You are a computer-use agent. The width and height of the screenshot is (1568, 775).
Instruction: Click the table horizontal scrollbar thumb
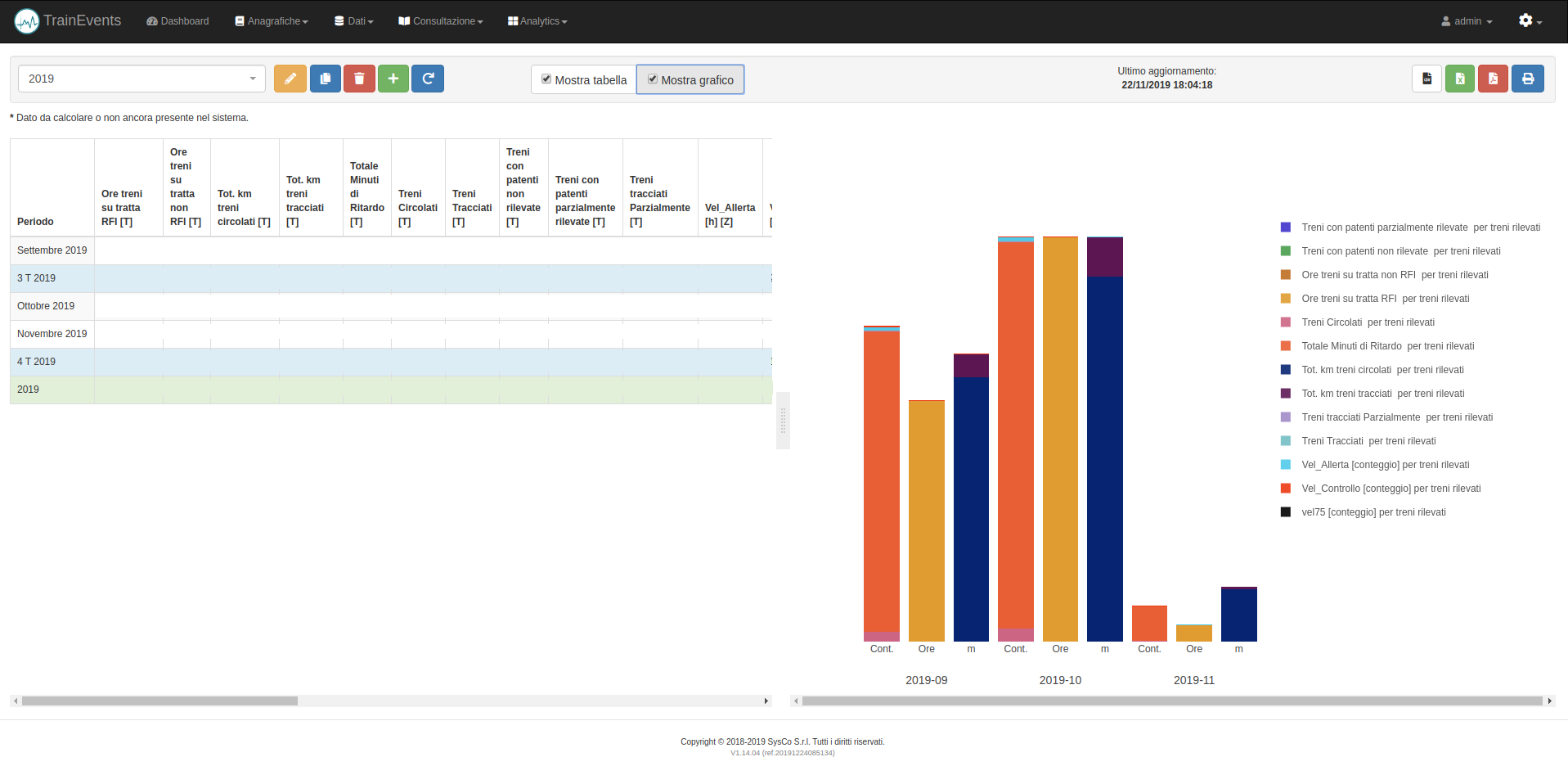[159, 701]
